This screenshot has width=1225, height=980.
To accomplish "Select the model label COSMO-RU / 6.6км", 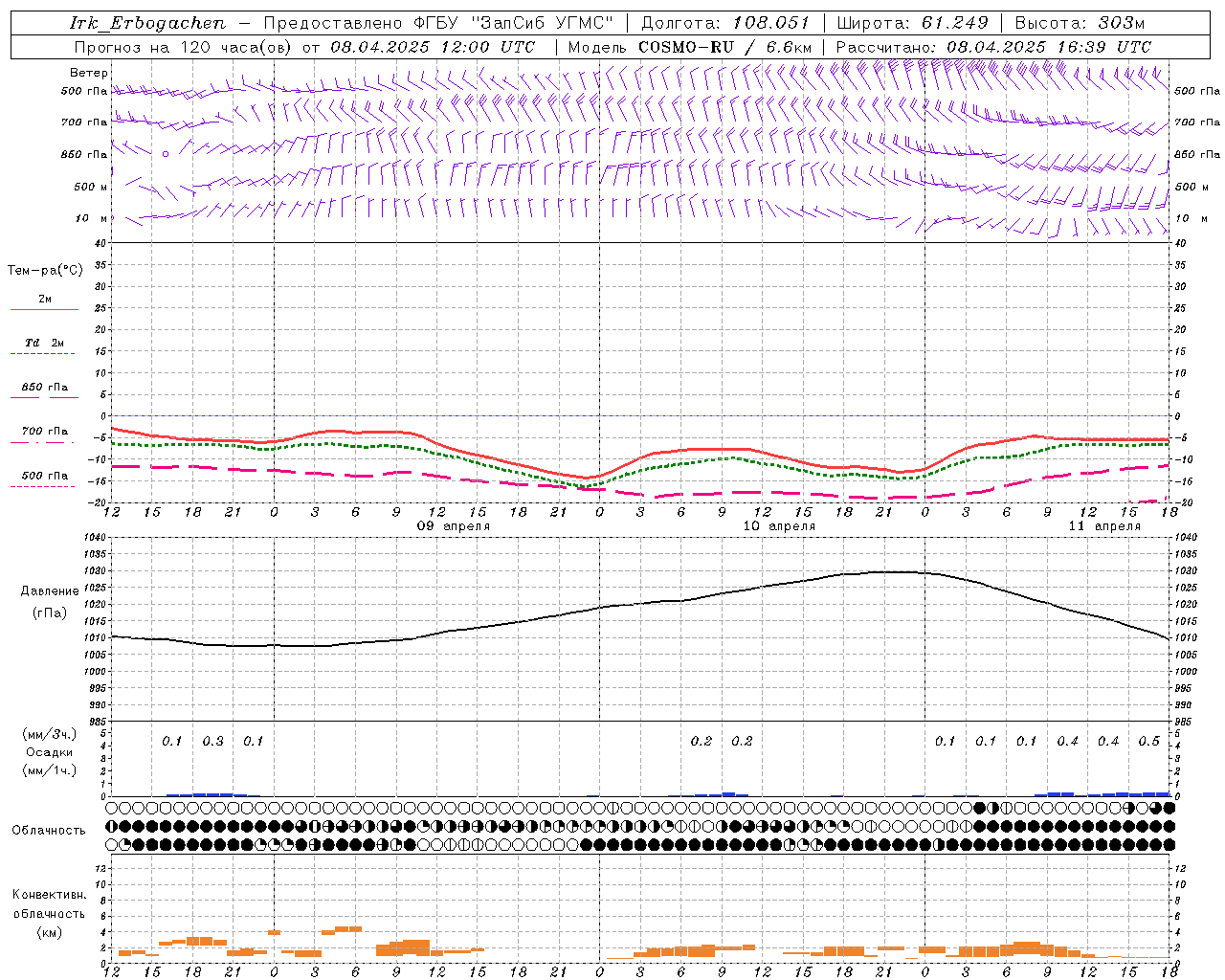I will point(725,47).
